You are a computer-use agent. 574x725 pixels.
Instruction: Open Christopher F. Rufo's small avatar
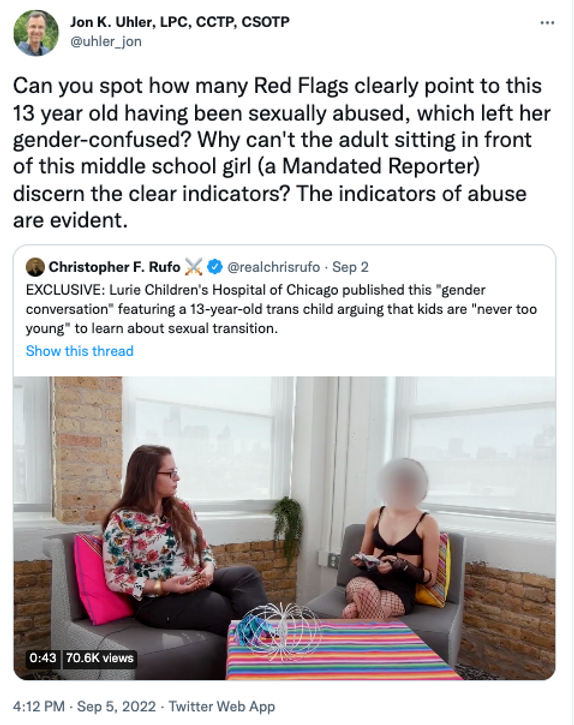point(35,267)
